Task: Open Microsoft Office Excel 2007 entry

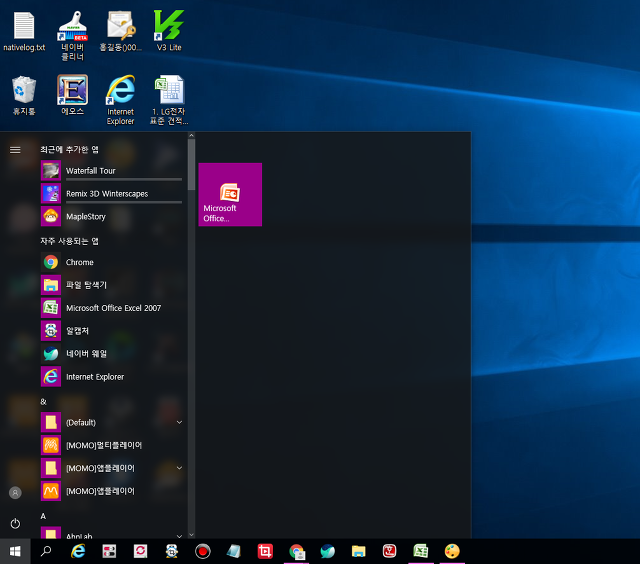Action: click(111, 308)
